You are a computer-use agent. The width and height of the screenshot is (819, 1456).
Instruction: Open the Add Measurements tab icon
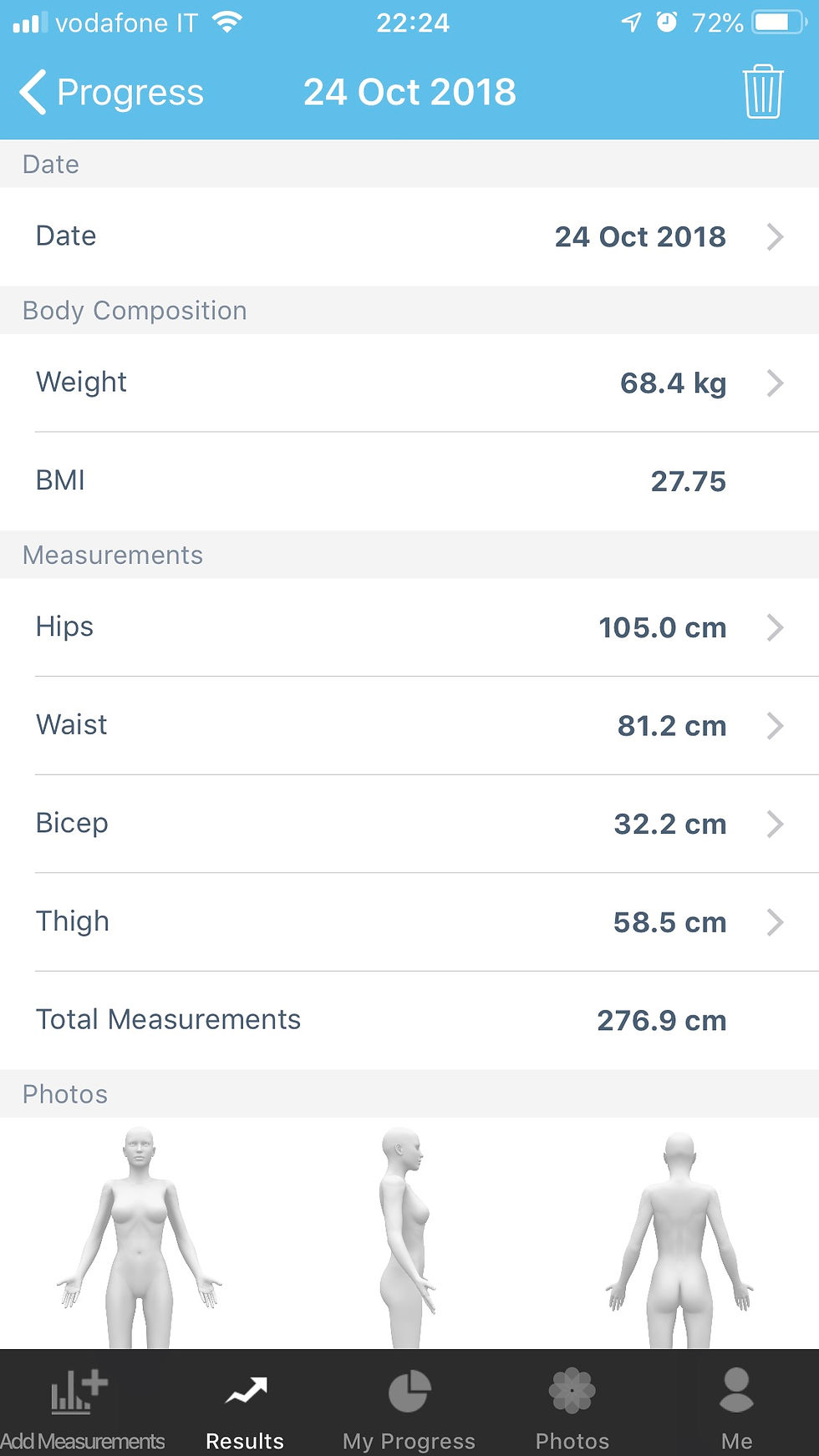point(79,1393)
